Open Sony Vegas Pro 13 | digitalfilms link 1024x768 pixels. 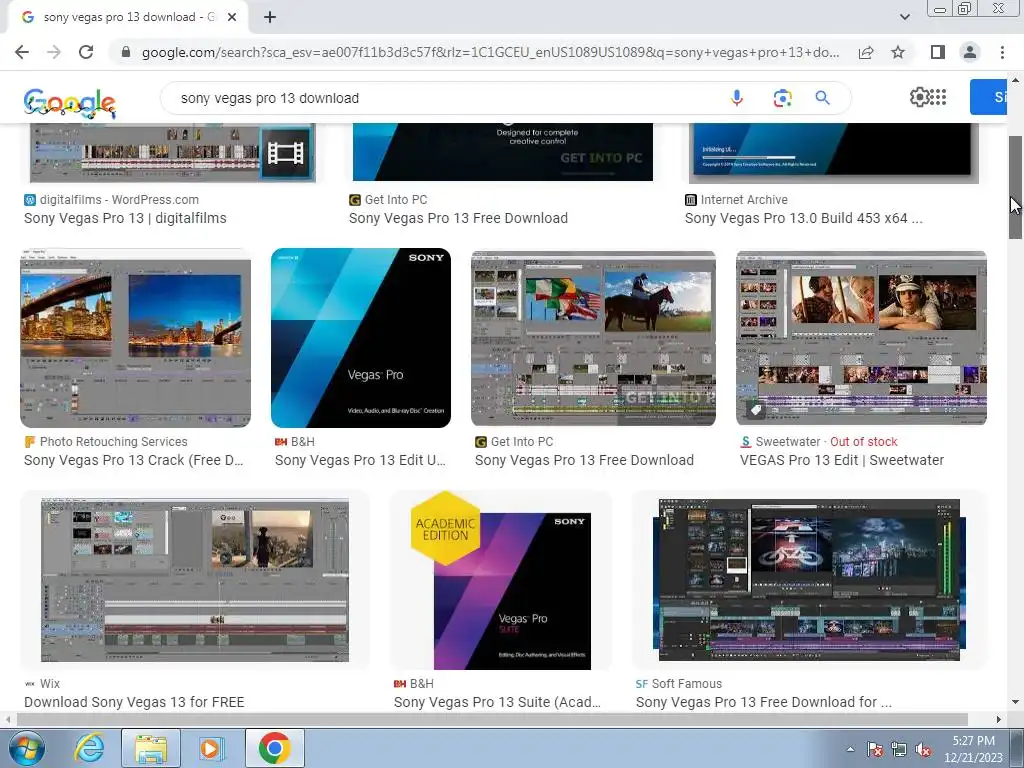click(x=125, y=218)
